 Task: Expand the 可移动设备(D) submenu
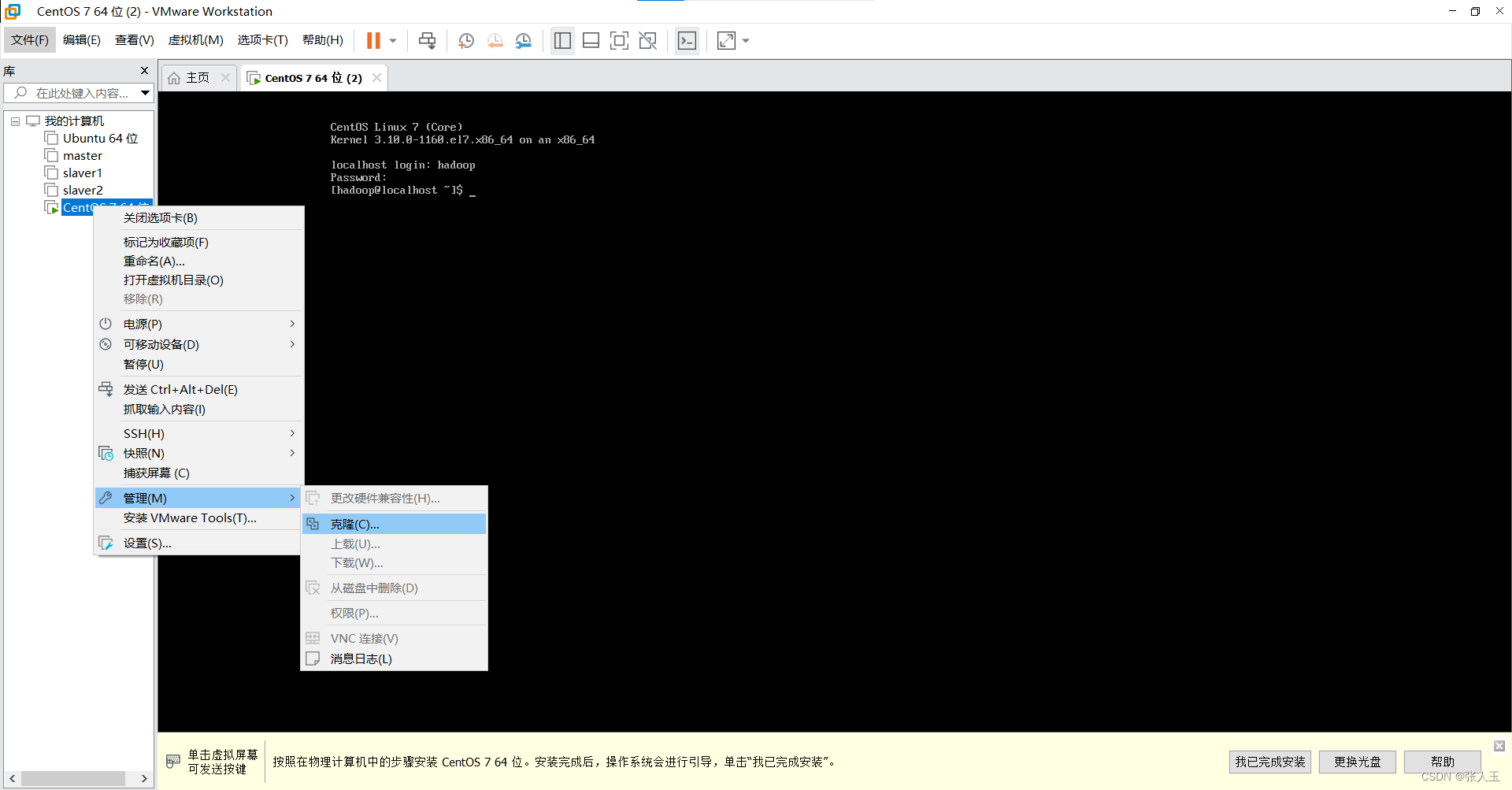pos(198,344)
